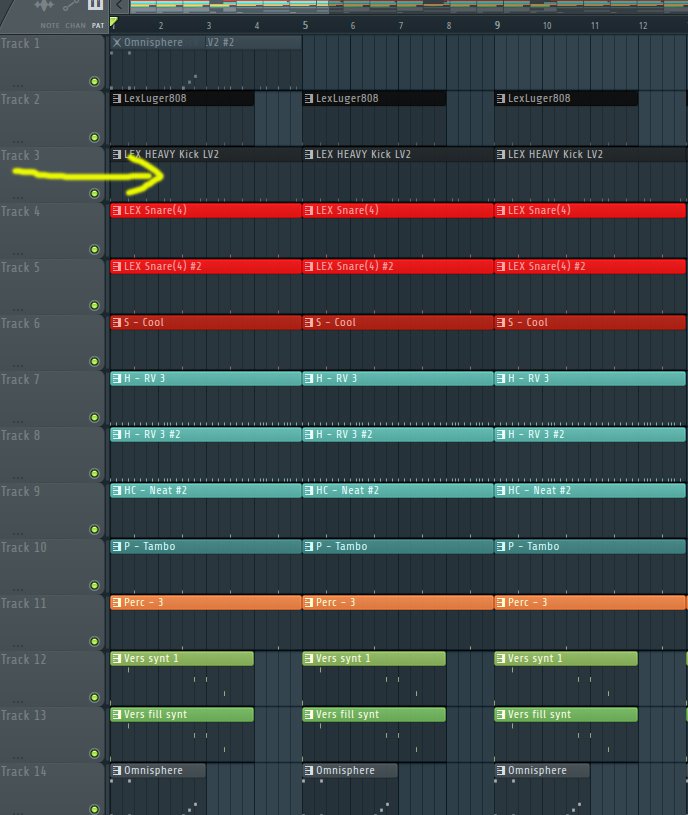
Task: Open menu icon of first S - Cool clip
Action: point(117,322)
